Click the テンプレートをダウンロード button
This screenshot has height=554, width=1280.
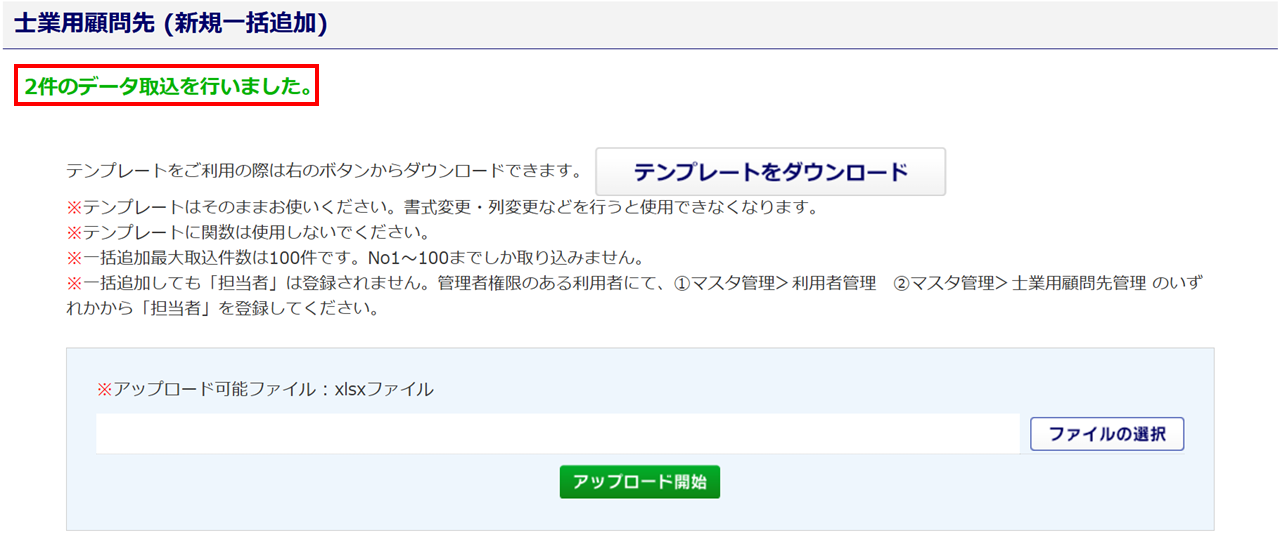click(x=770, y=172)
